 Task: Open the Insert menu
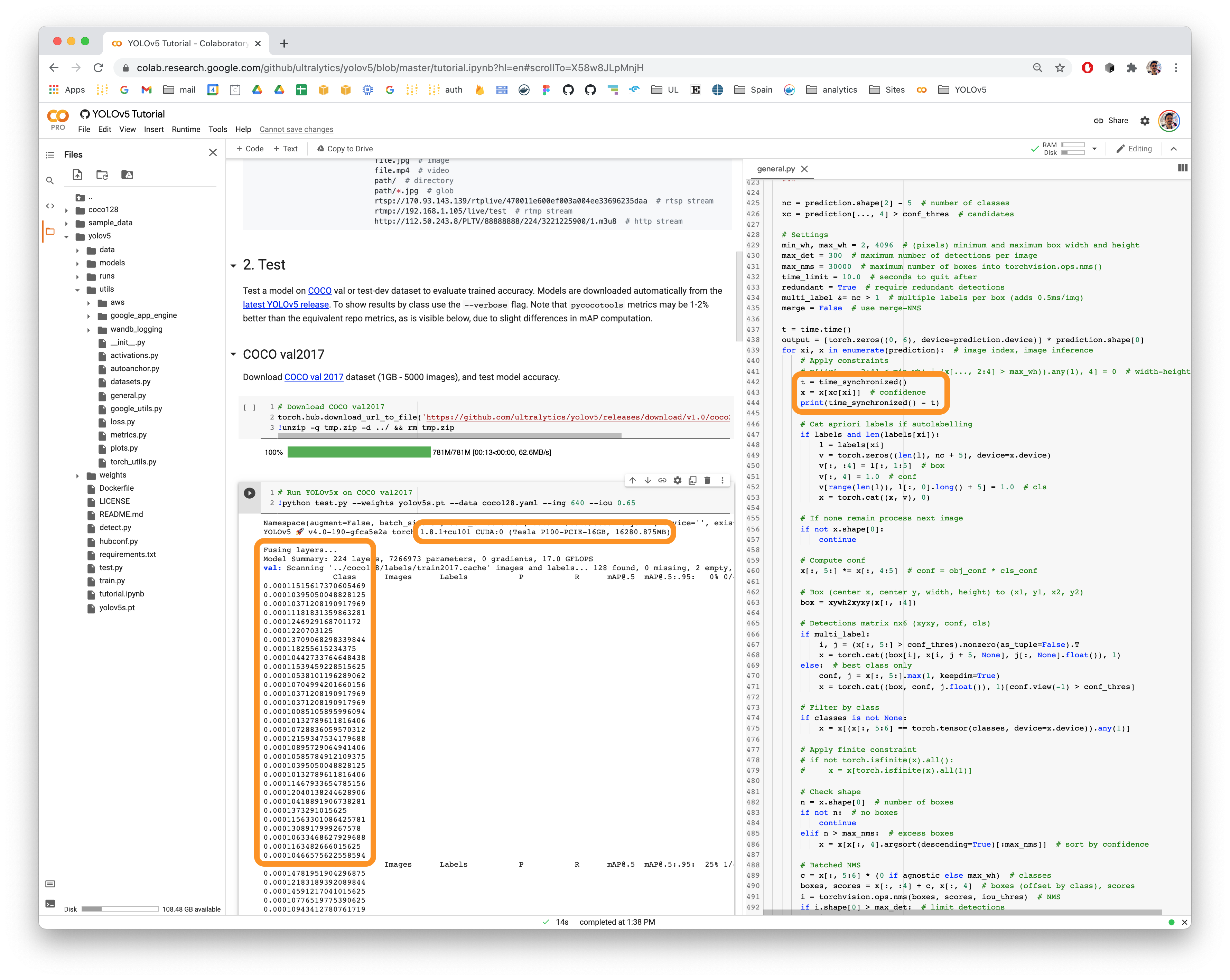[153, 130]
